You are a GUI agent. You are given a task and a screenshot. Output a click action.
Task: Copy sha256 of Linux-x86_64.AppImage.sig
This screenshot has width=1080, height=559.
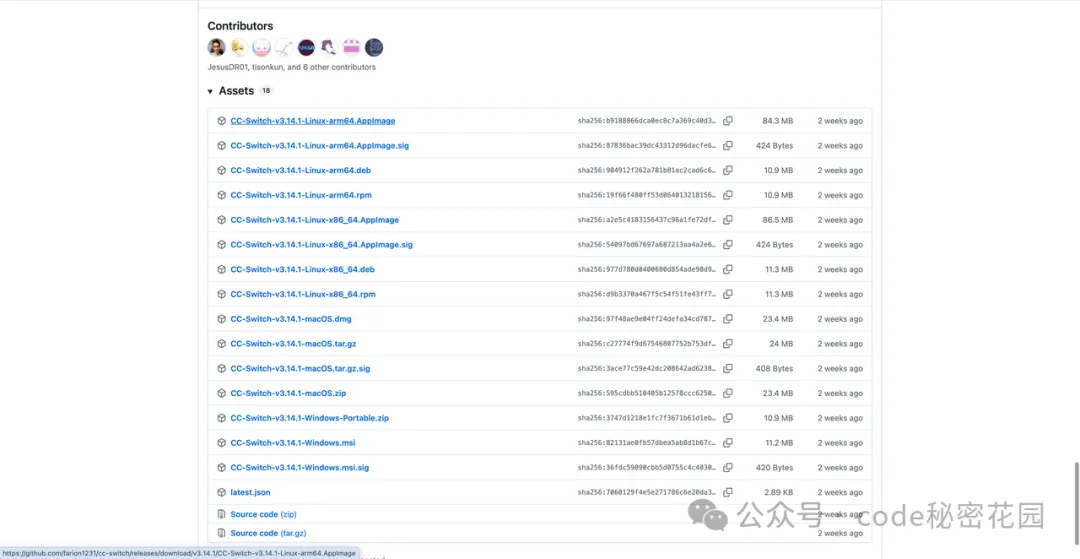click(x=727, y=244)
